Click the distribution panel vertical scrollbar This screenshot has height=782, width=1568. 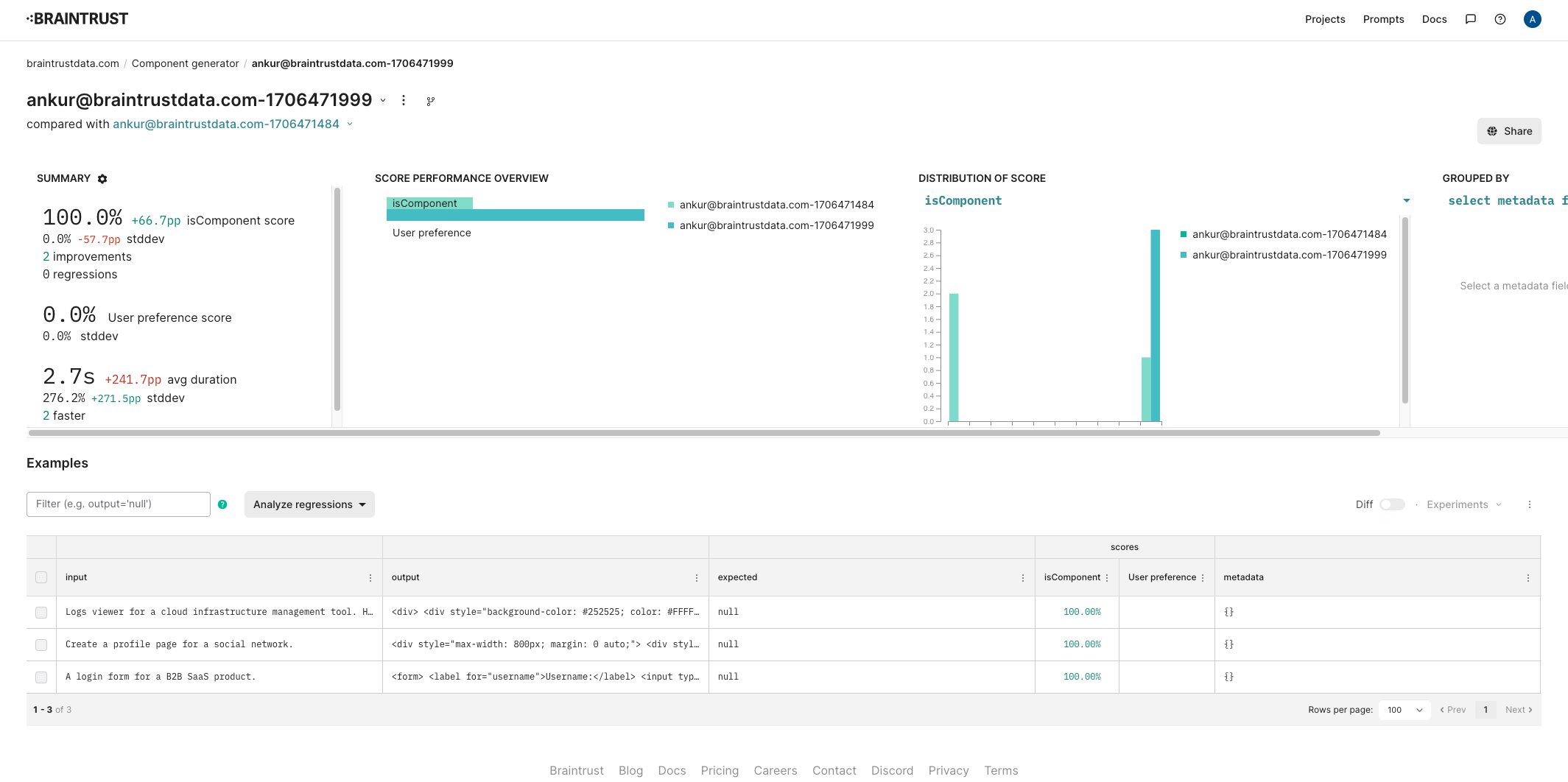1405,310
